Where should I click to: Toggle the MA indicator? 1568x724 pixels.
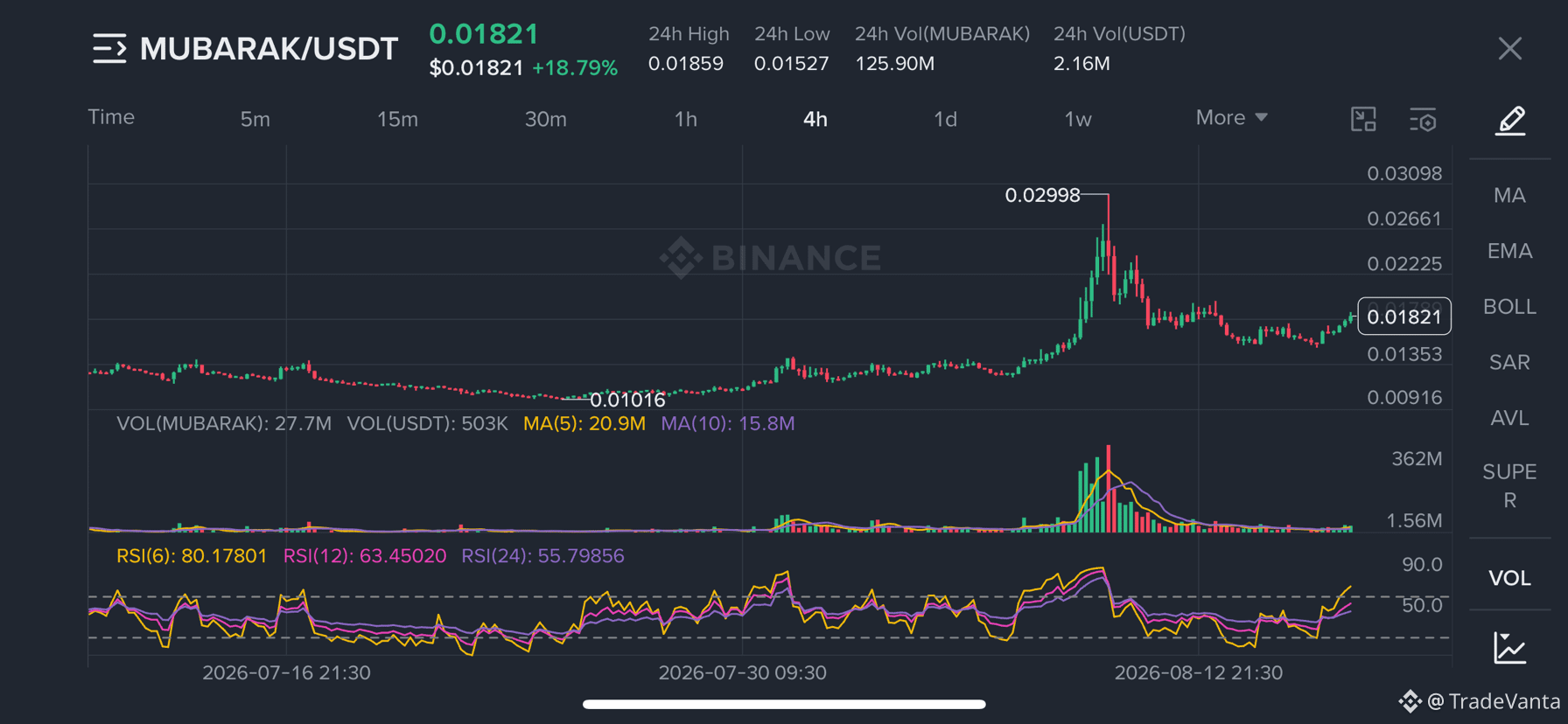coord(1509,195)
